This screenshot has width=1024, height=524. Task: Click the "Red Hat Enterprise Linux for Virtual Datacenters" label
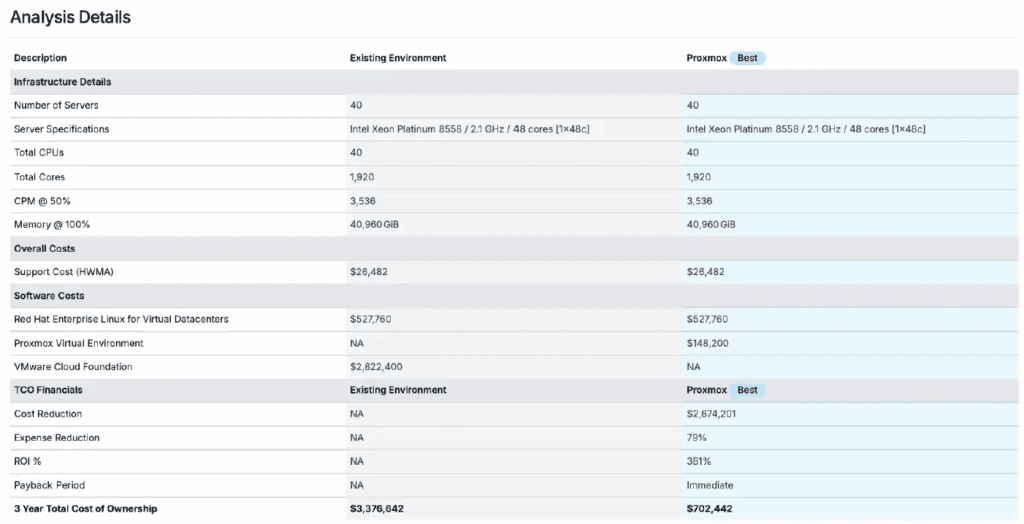click(x=121, y=319)
